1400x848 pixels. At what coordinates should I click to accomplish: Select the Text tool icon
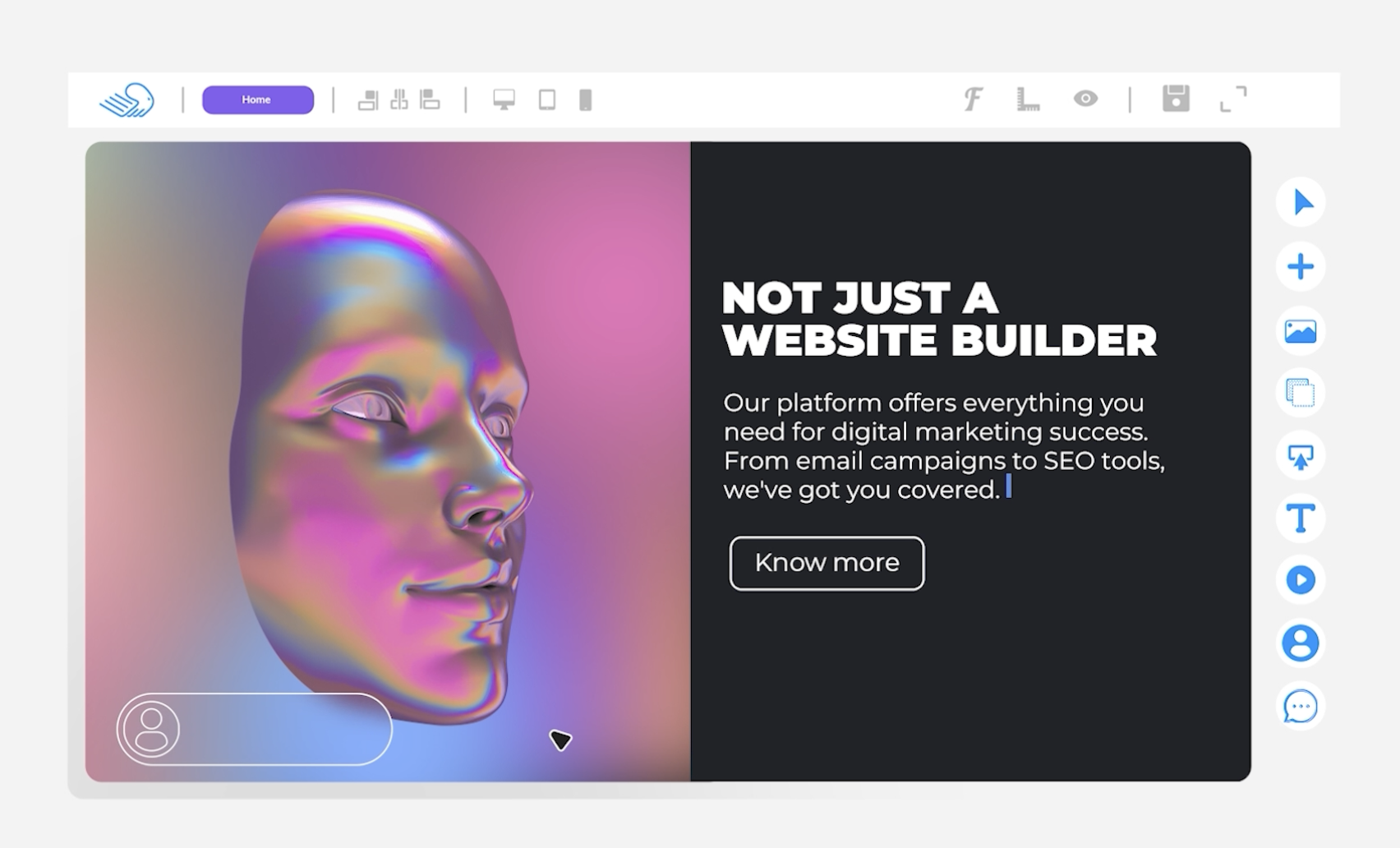[1301, 518]
